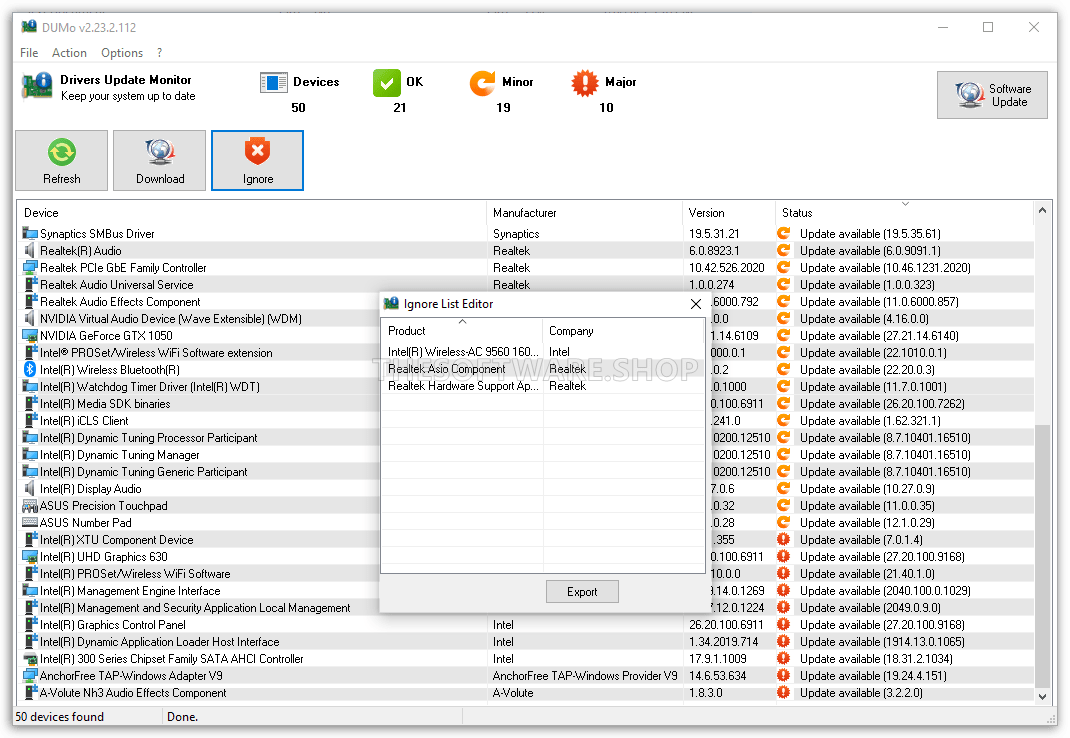Click the orange Minor updates icon

click(482, 83)
